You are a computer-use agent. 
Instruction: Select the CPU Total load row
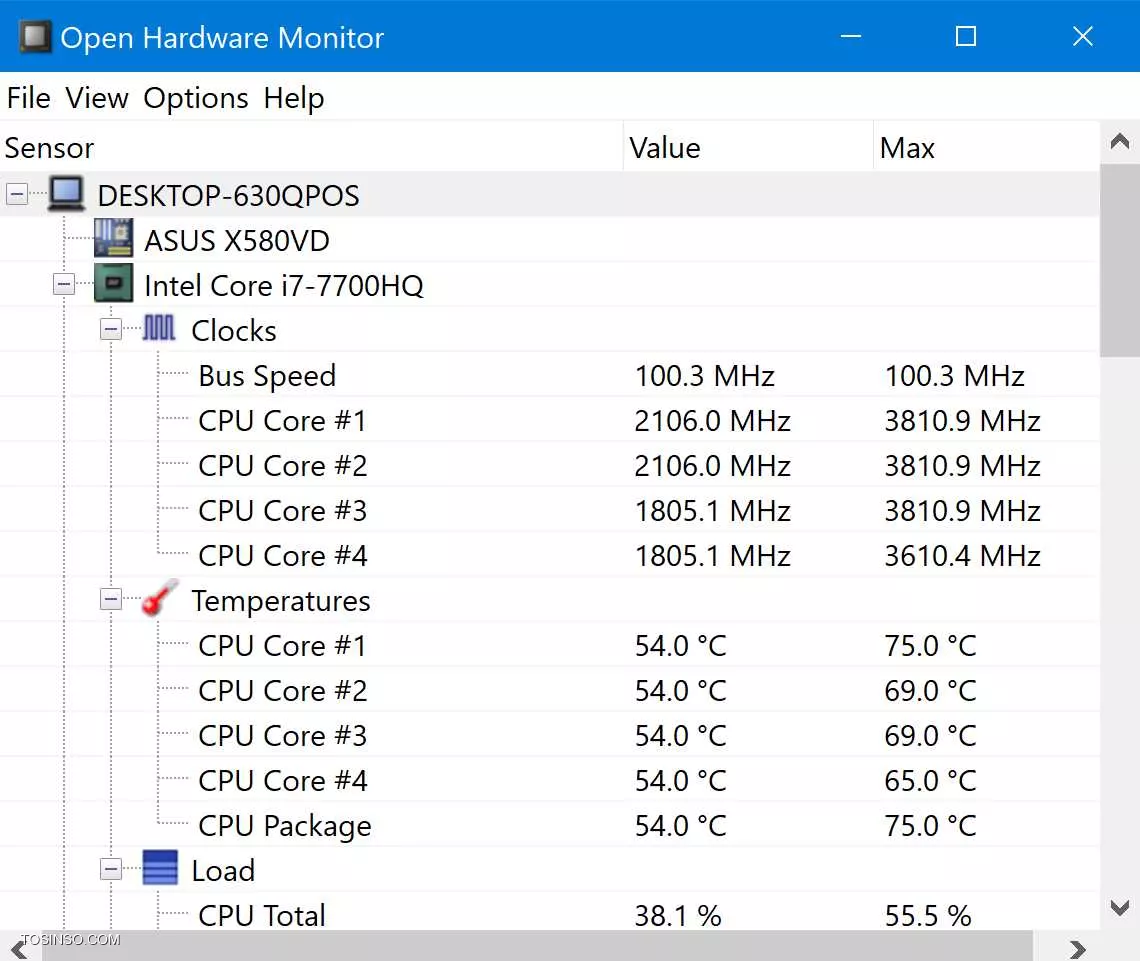pos(550,914)
